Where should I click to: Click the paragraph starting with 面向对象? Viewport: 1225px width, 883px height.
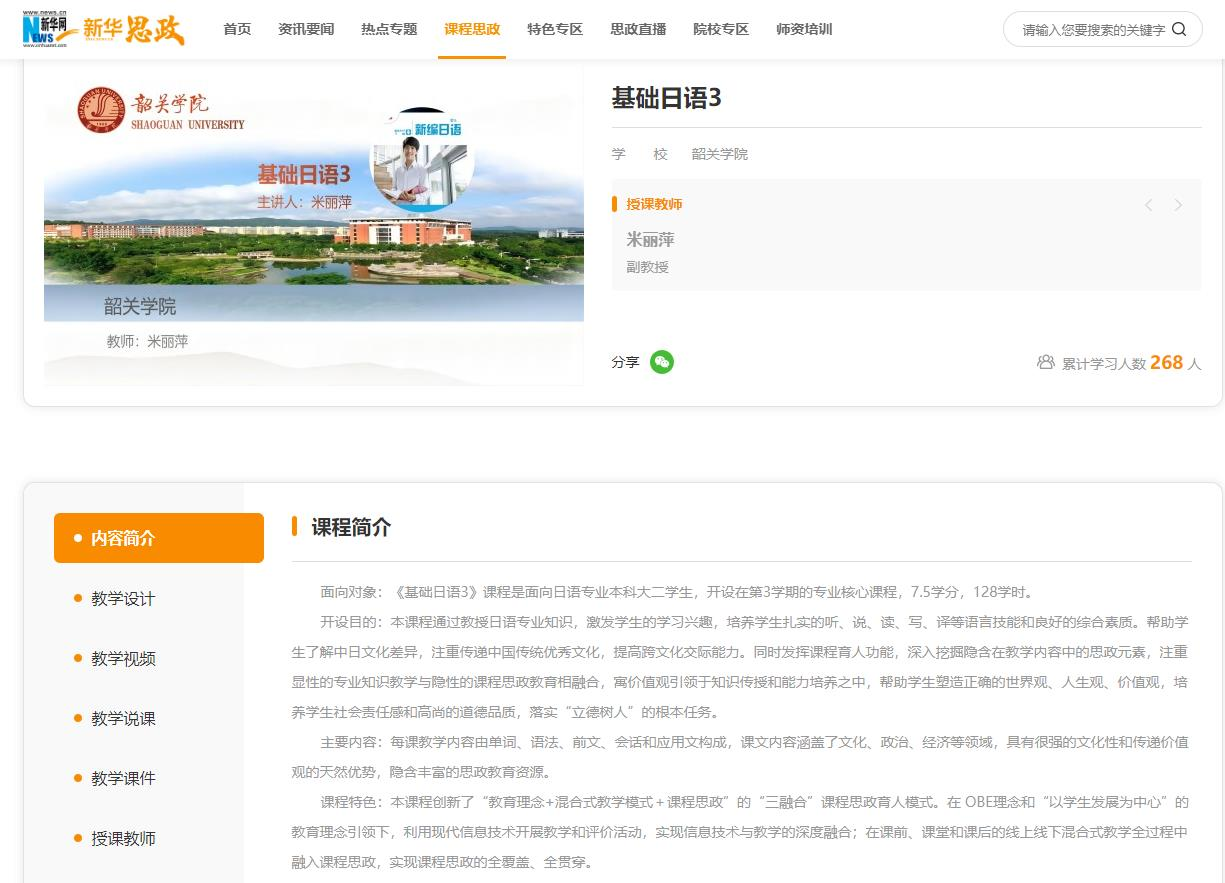point(678,592)
